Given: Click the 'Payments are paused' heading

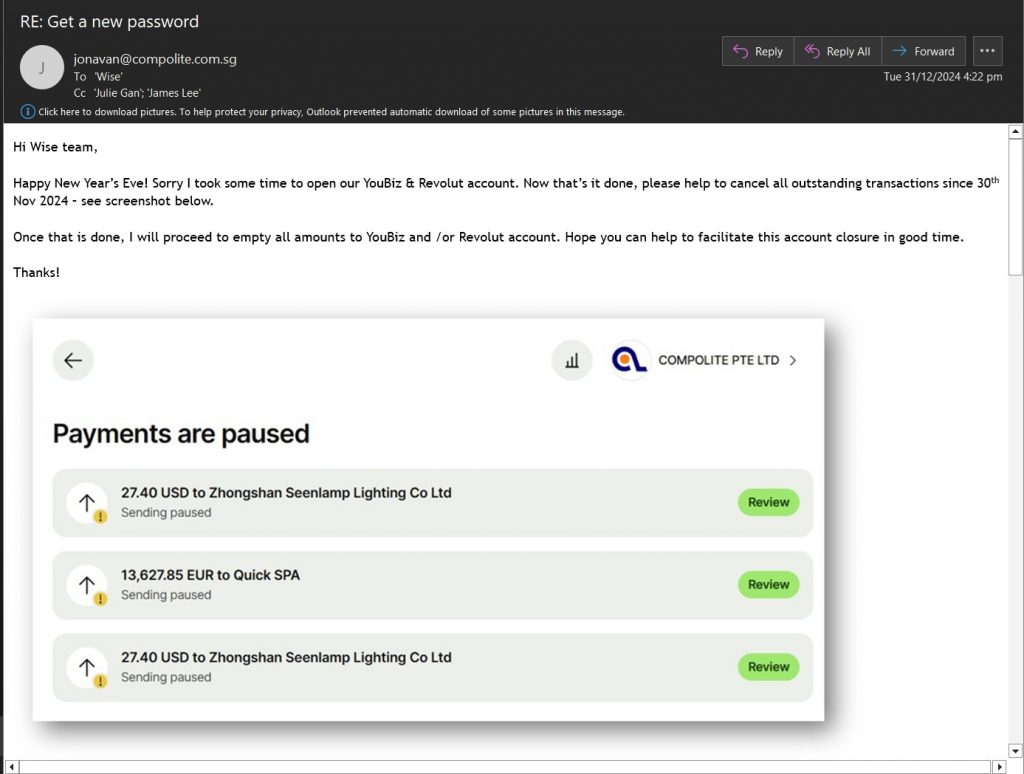Looking at the screenshot, I should tap(181, 434).
